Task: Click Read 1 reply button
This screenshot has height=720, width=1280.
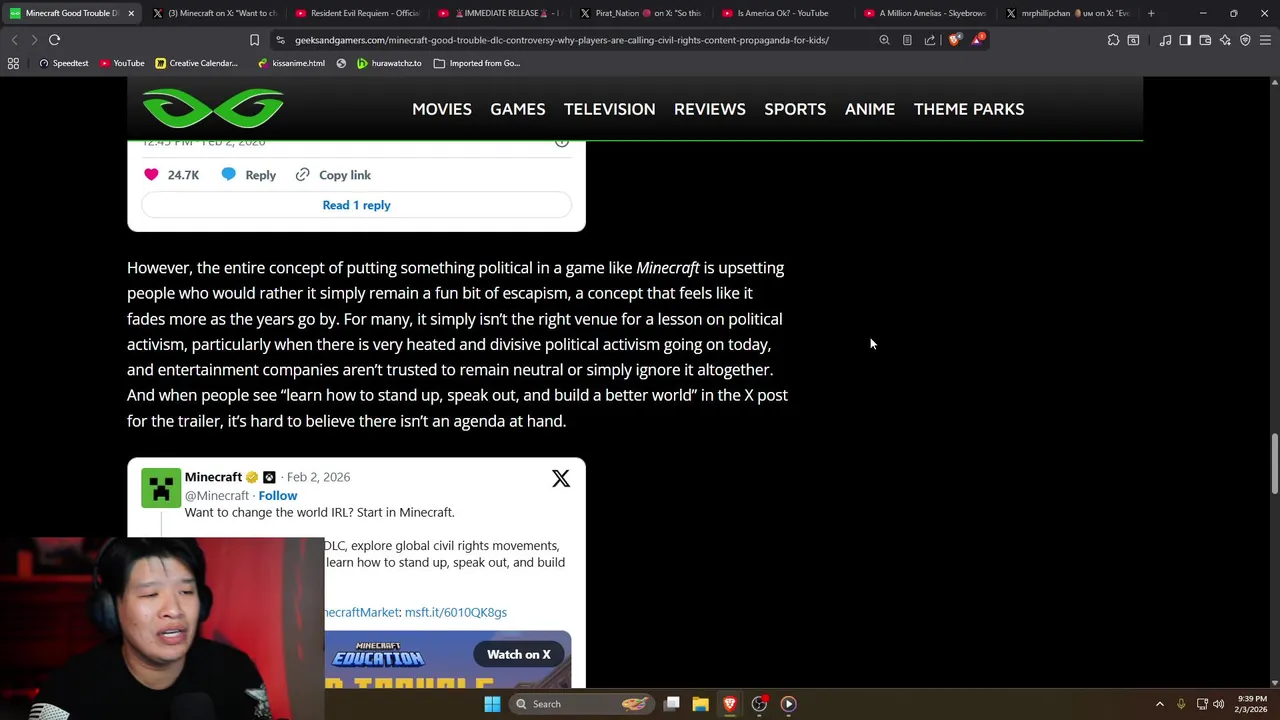Action: [x=356, y=205]
